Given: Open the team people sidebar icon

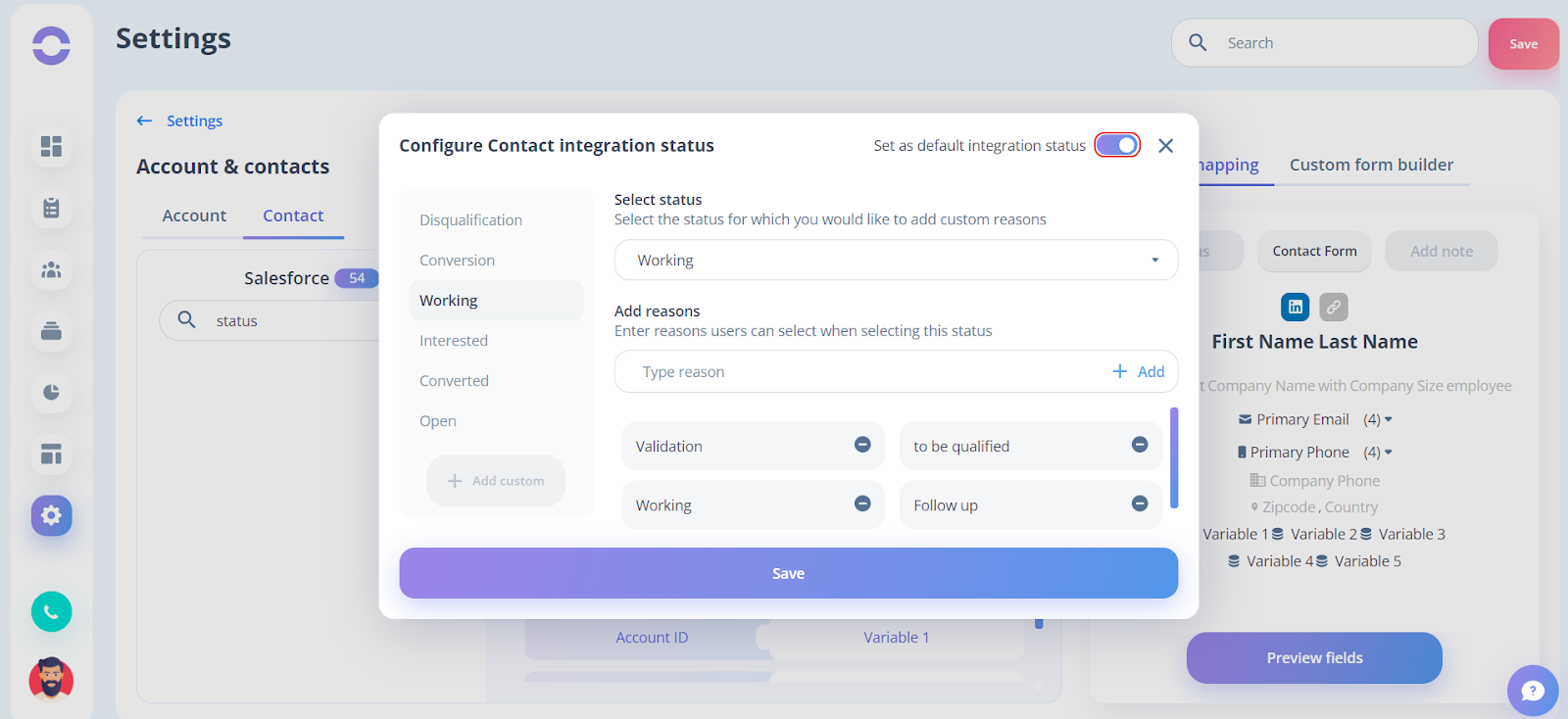Looking at the screenshot, I should tap(51, 269).
